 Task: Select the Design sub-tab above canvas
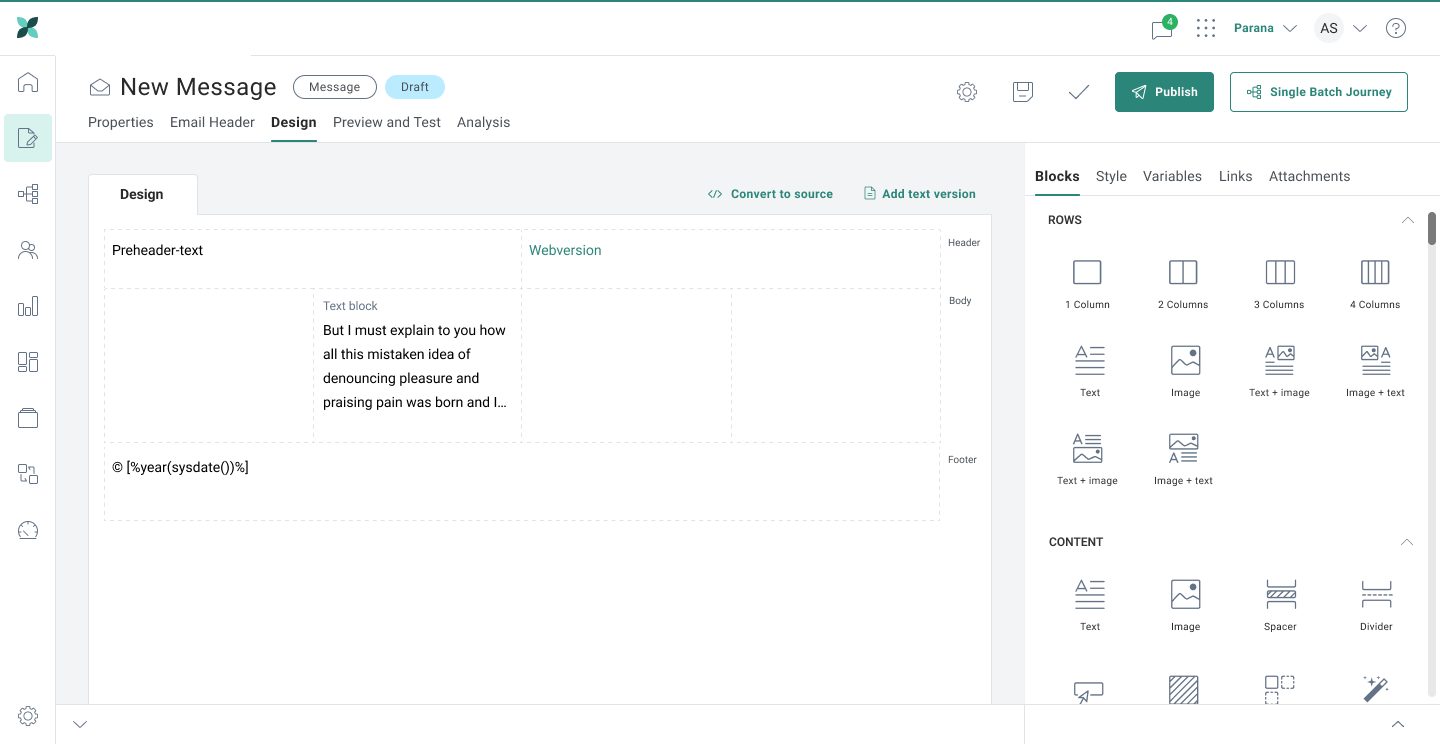pos(142,194)
